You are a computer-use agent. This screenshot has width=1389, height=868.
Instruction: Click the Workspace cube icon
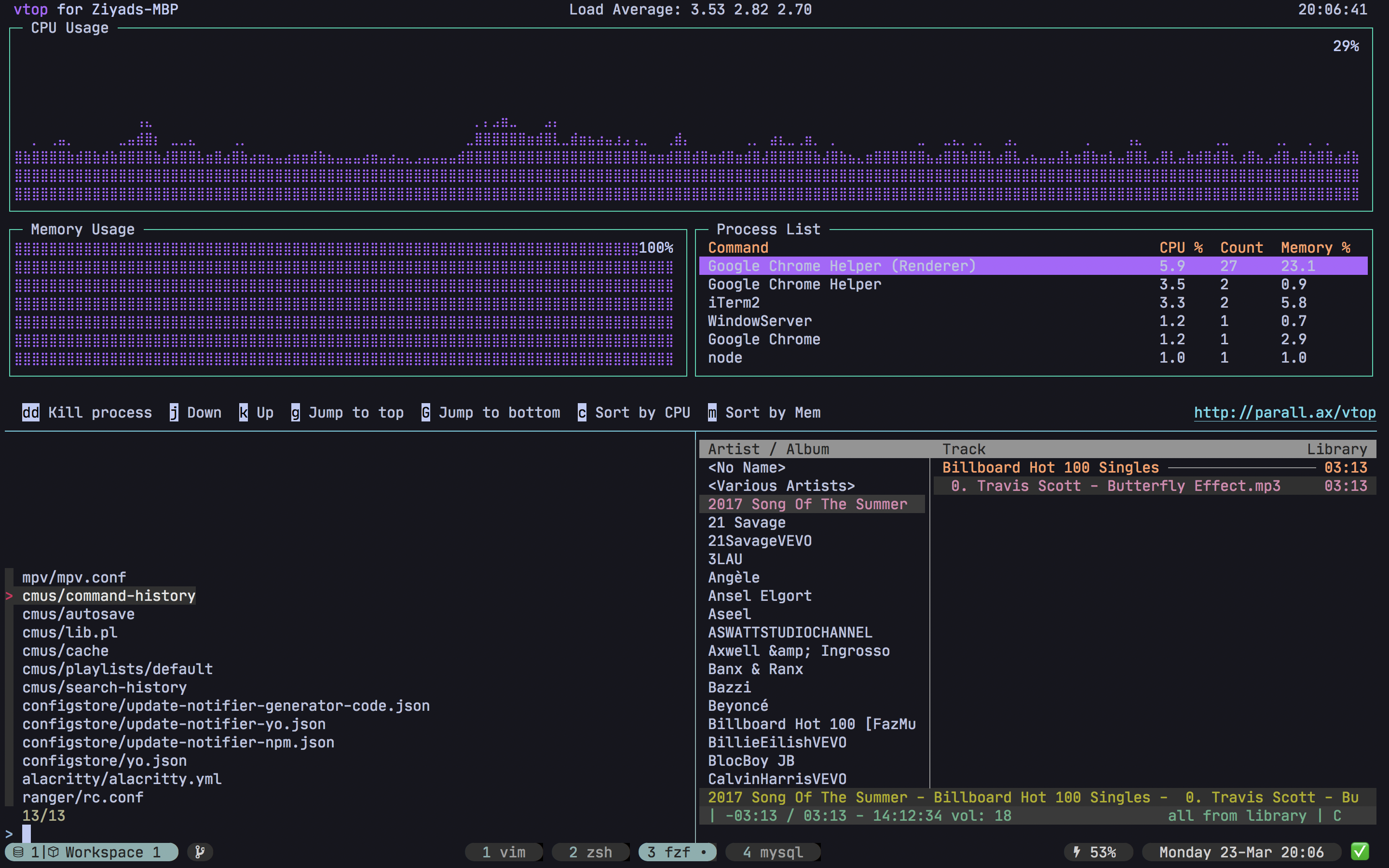coord(54,852)
